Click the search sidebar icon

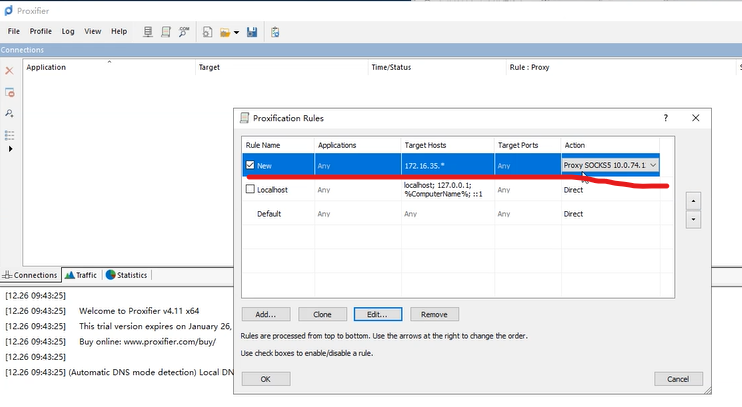click(9, 113)
